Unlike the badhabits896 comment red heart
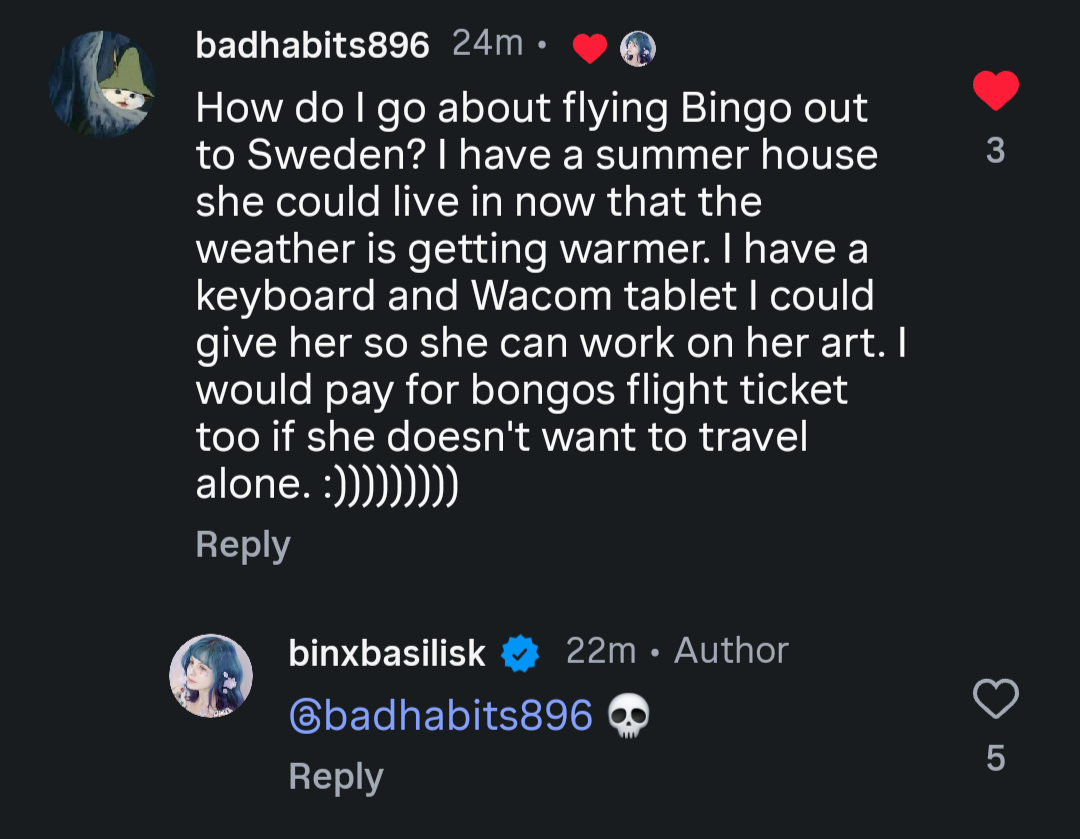 click(x=995, y=92)
